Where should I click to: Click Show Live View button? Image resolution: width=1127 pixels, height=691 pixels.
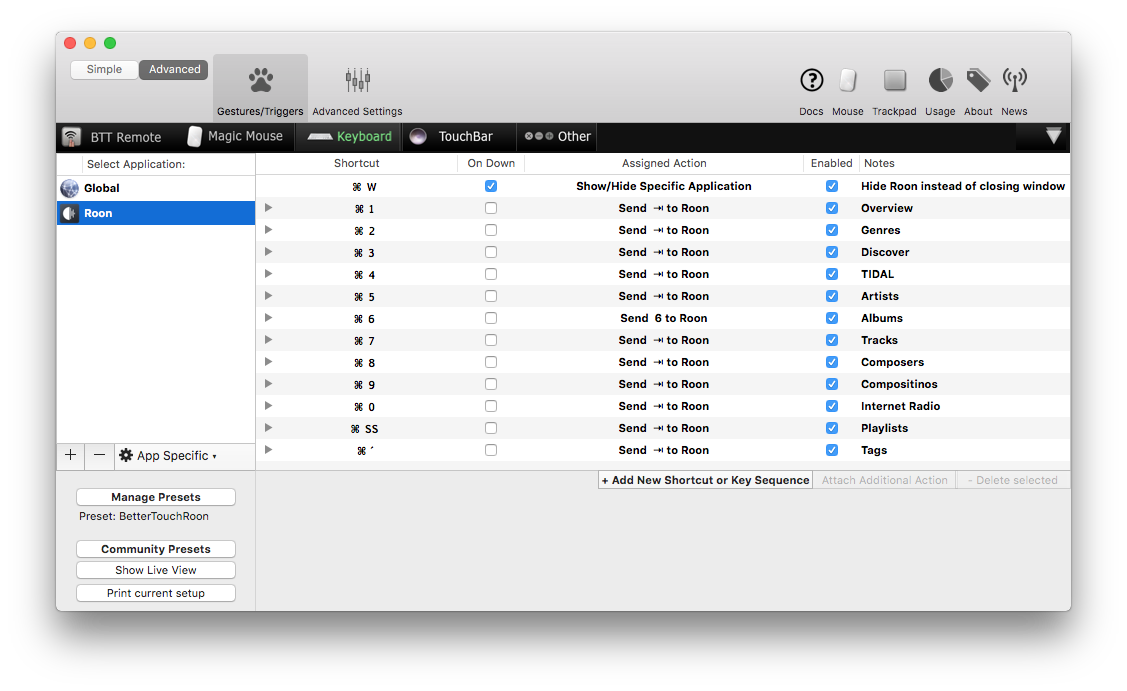[156, 570]
